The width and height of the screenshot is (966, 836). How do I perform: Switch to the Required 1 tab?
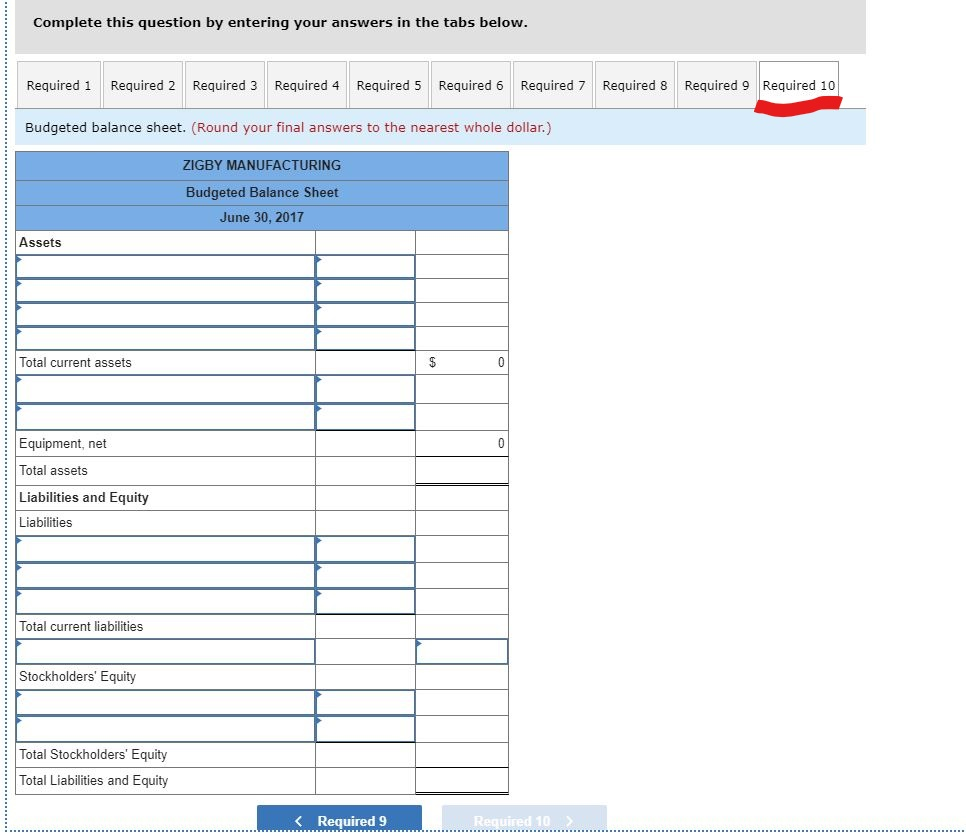(x=59, y=85)
